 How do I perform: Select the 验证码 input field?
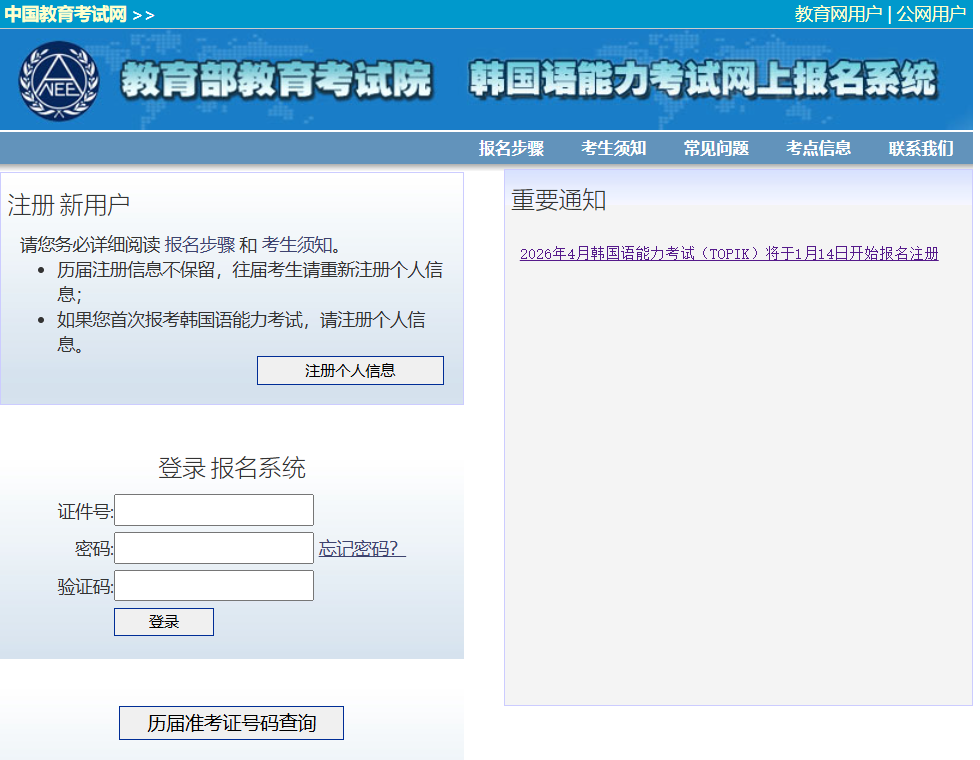pos(214,586)
